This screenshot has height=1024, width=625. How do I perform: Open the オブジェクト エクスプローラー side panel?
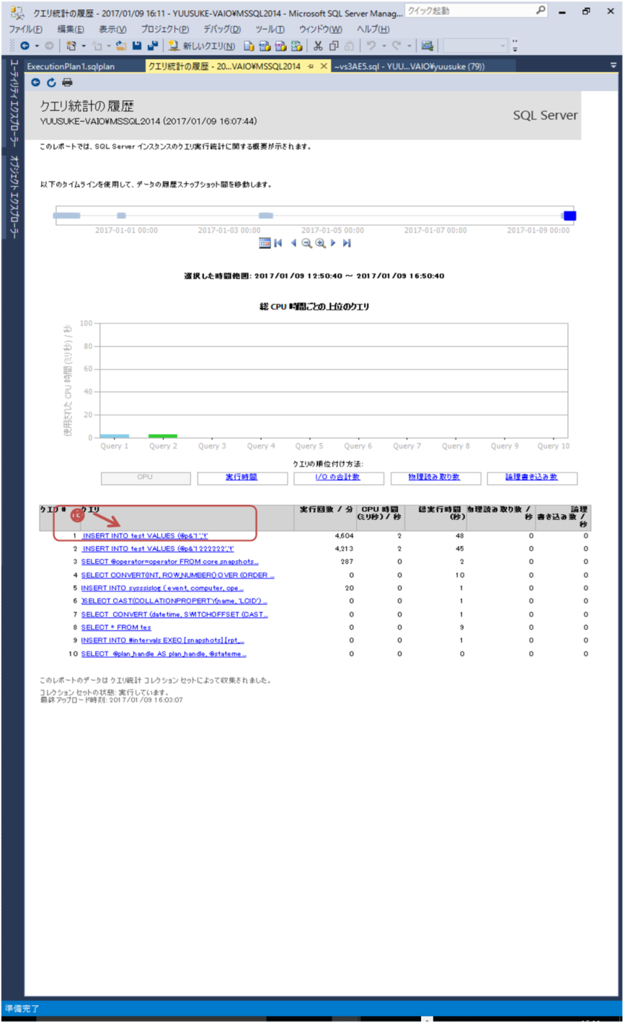[14, 197]
